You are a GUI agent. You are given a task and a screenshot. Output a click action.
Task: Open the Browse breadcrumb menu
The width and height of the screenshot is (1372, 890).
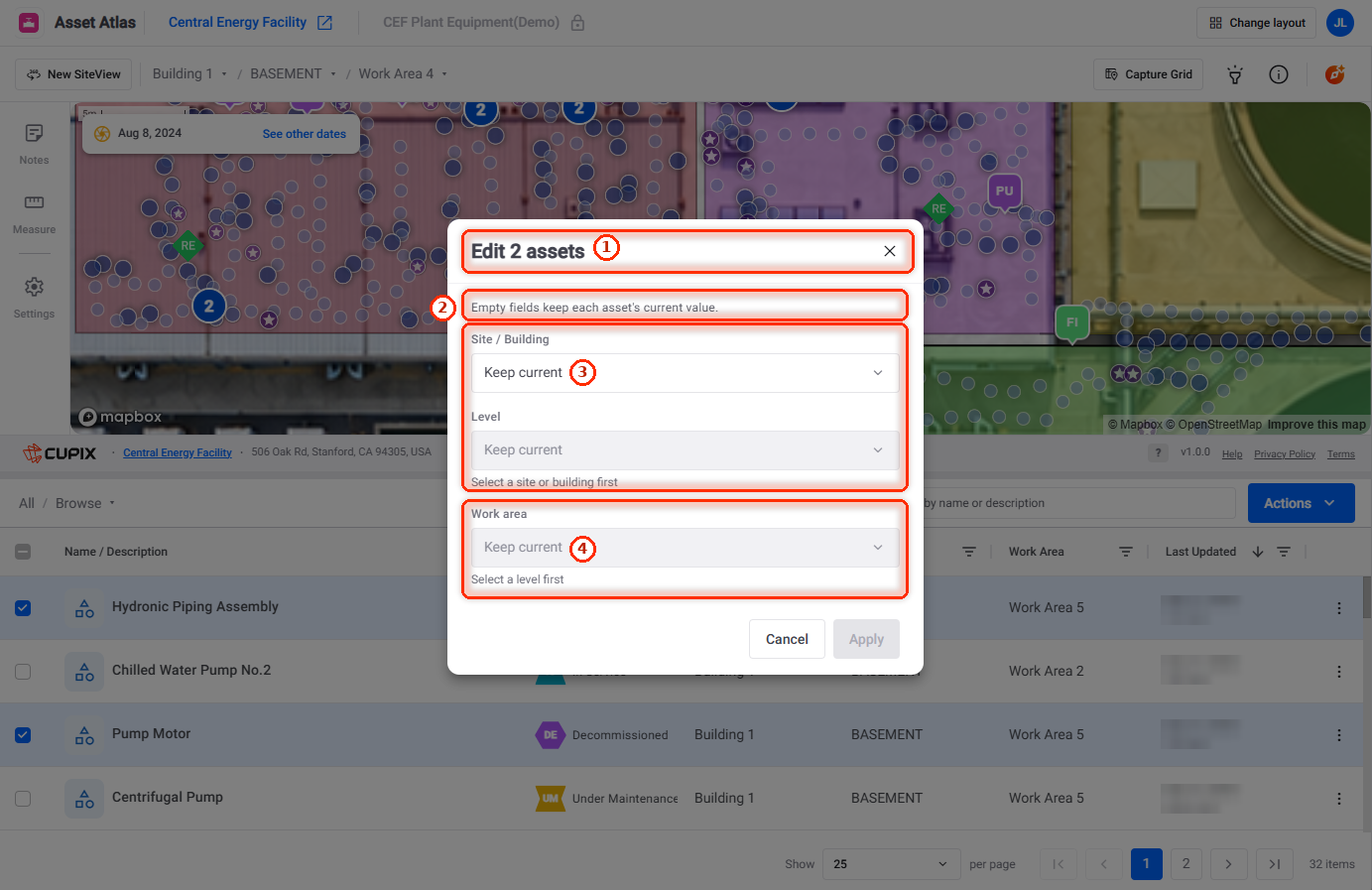click(x=85, y=503)
